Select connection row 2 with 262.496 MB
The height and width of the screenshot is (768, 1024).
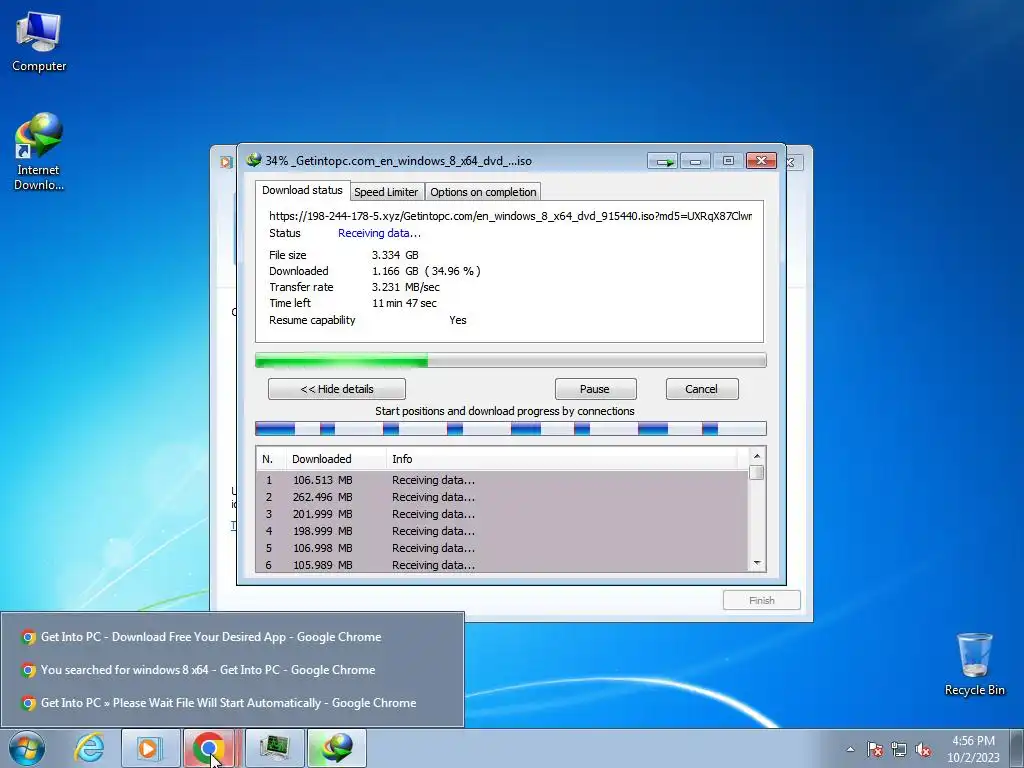pos(502,497)
